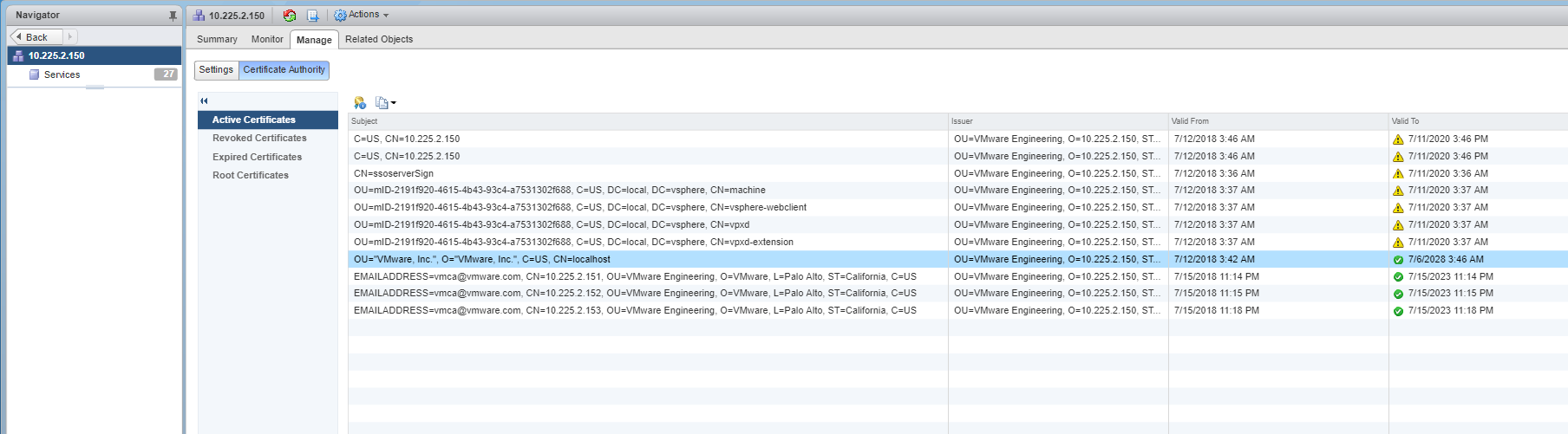Select the CN=localhost VMware, Inc. certificate row
This screenshot has height=434, width=1568.
pos(957,259)
